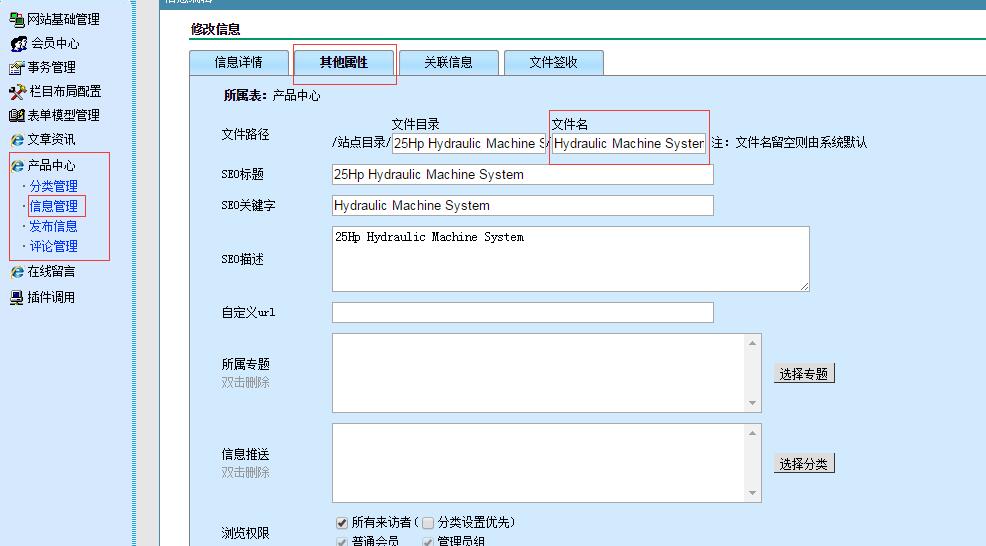Click the 事务管理 icon in sidebar
Image resolution: width=986 pixels, height=546 pixels.
(x=17, y=67)
